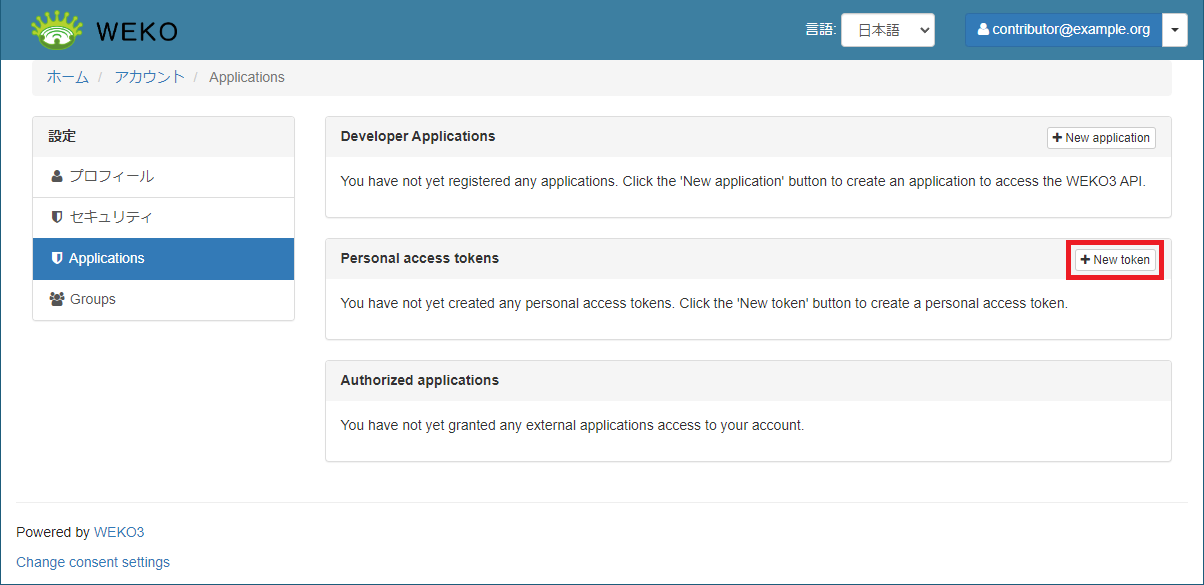Click the user icon before contributor@example.org

983,30
